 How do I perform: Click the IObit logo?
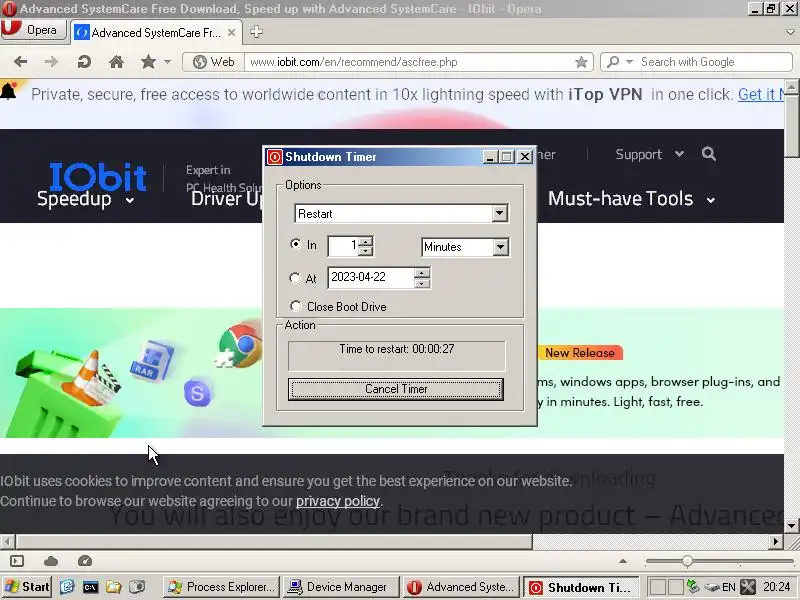click(98, 177)
